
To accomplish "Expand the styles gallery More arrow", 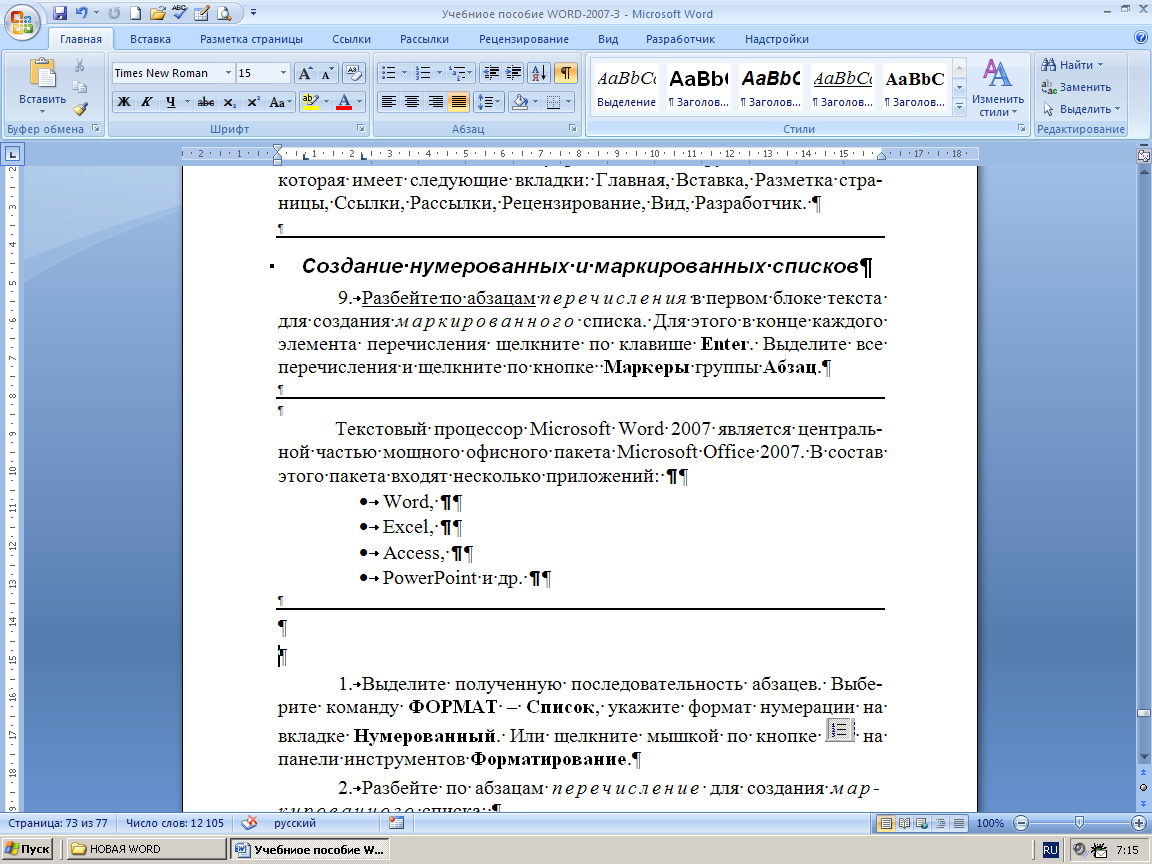I will point(959,107).
